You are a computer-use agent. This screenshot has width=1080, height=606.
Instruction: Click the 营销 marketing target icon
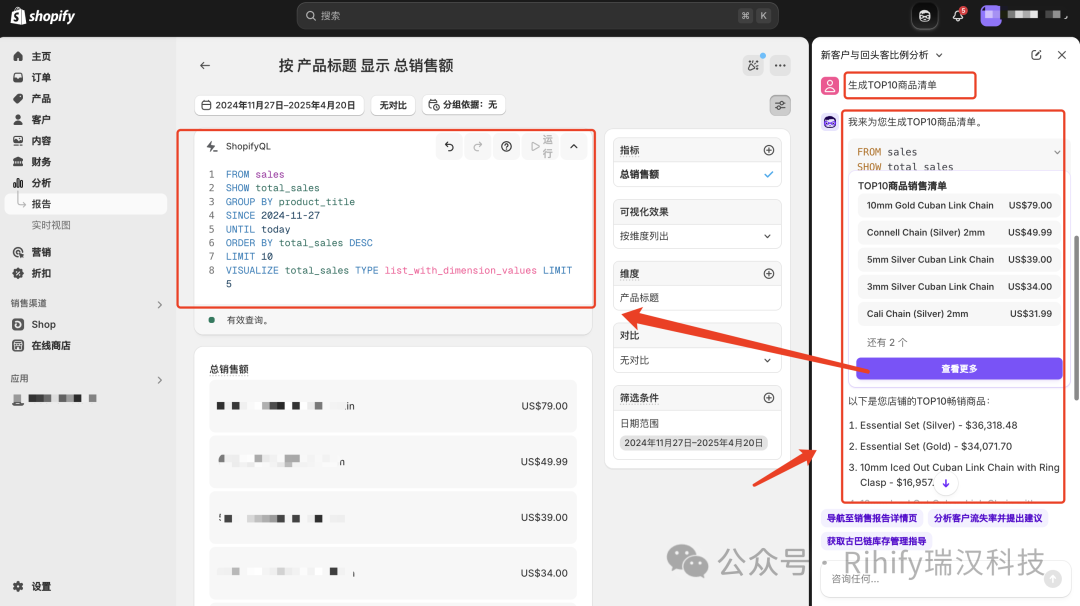[18, 252]
